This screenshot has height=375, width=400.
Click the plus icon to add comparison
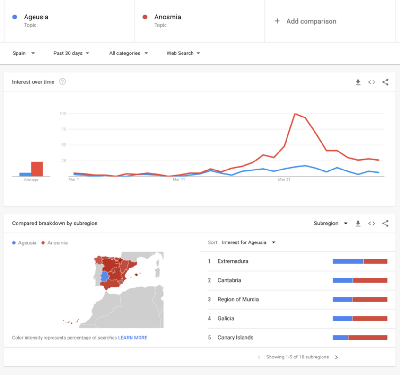(x=277, y=21)
